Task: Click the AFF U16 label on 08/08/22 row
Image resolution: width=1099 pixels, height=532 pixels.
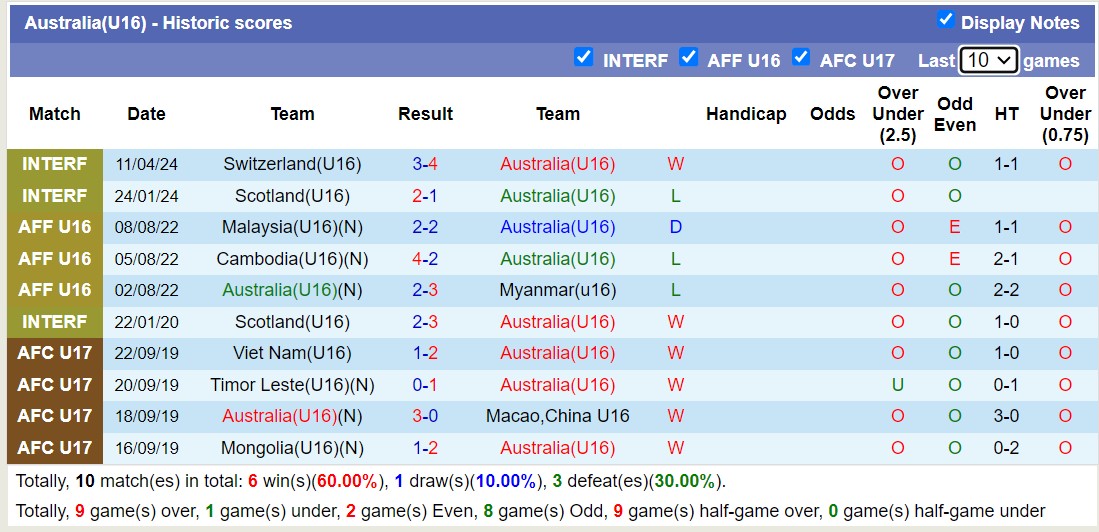Action: click(55, 227)
